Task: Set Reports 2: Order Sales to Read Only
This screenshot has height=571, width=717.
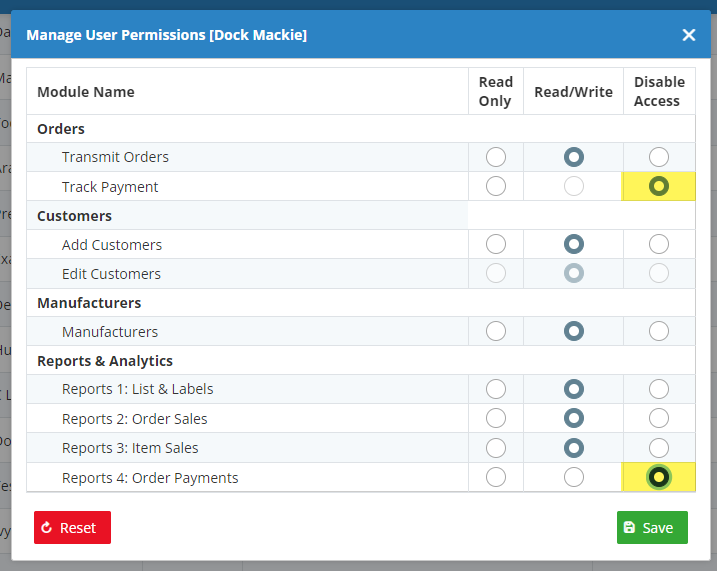Action: coord(496,418)
